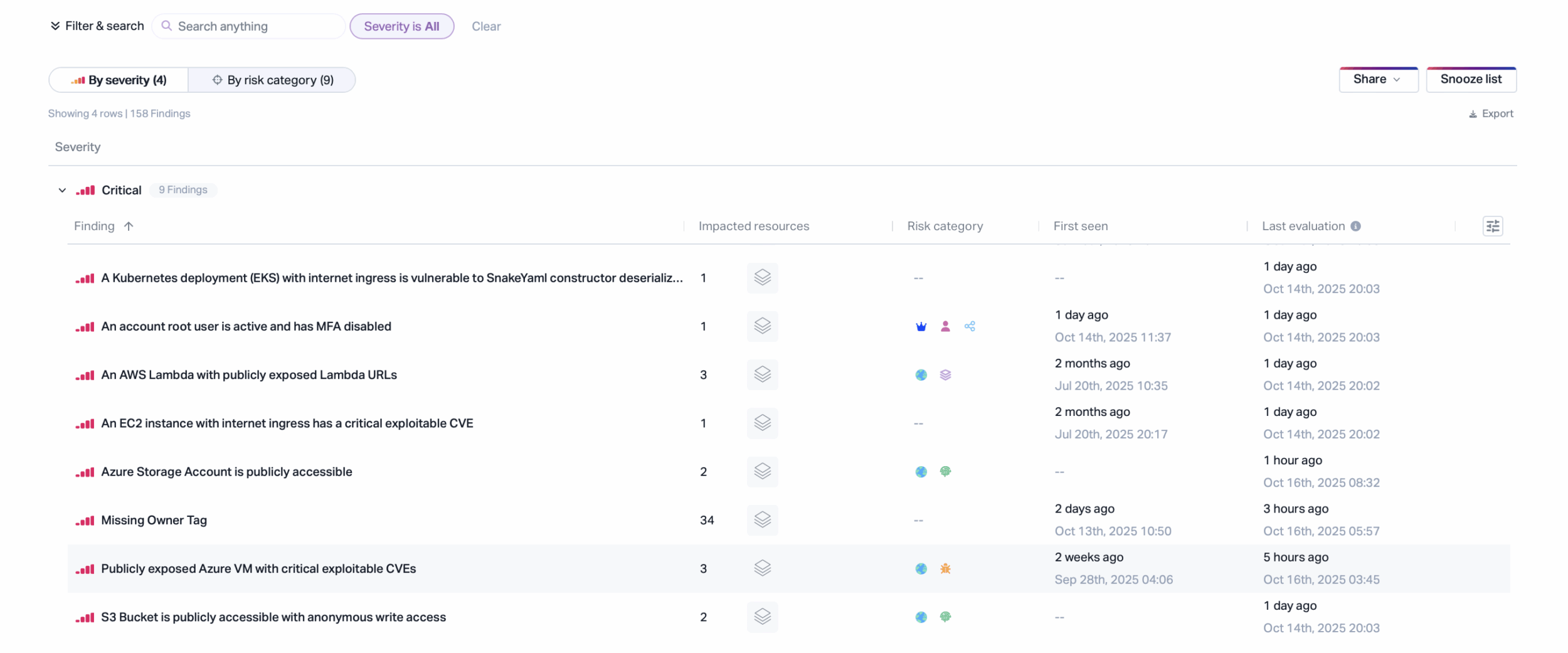Click the purple layers risk icon on Lambda row
The width and height of the screenshot is (1568, 653).
(x=945, y=375)
